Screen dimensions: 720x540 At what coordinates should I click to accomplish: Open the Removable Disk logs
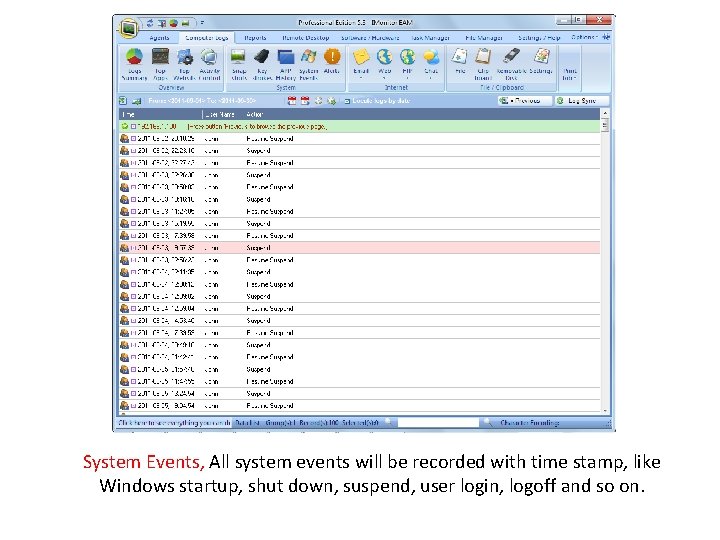point(511,64)
